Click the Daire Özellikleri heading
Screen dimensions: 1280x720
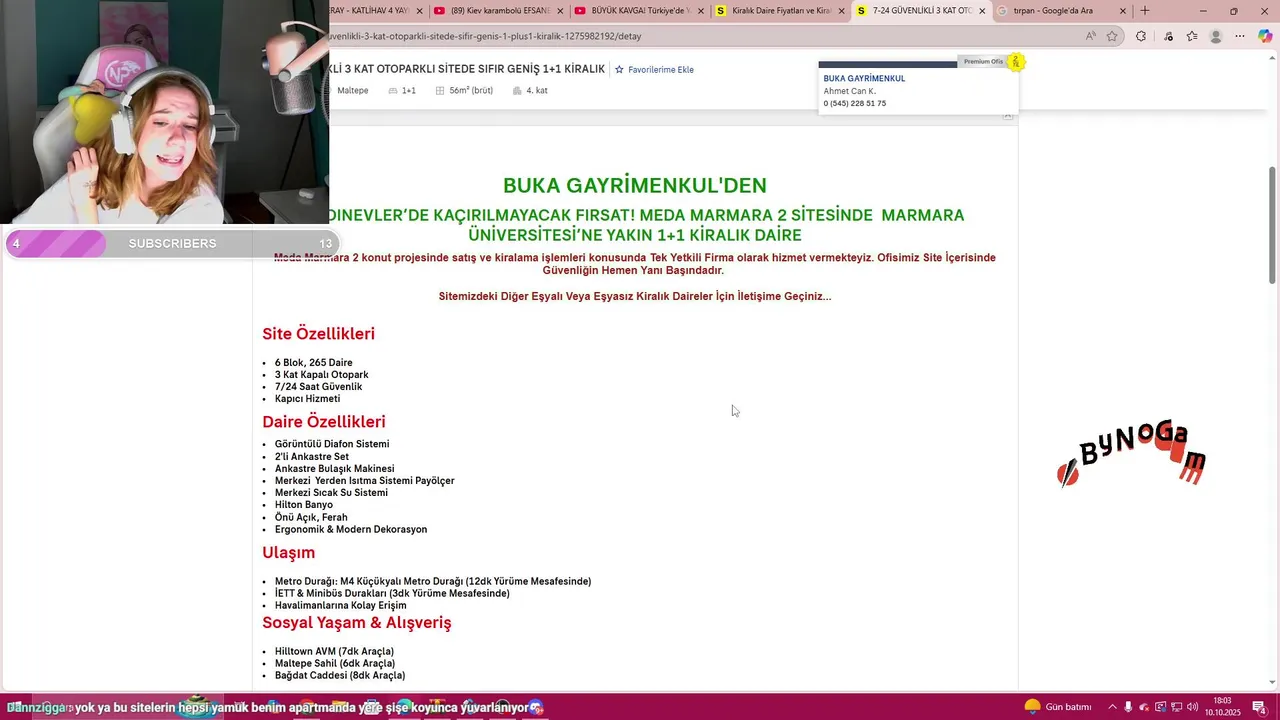324,422
